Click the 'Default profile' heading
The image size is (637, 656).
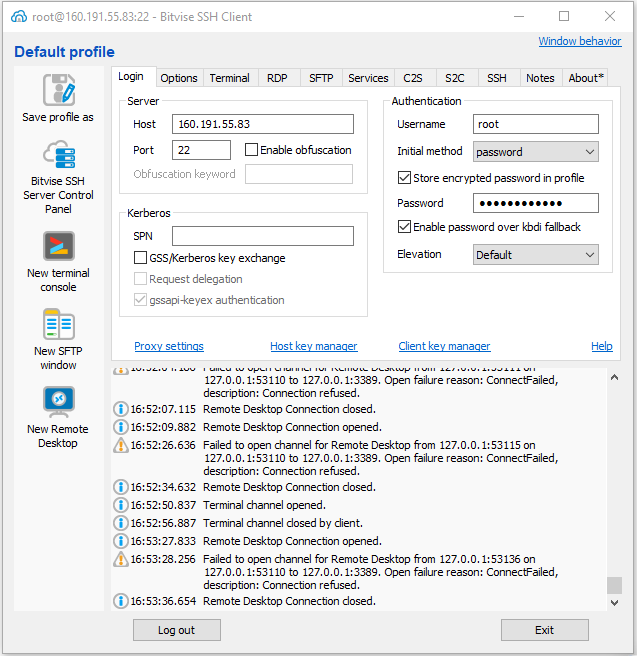pyautogui.click(x=64, y=52)
